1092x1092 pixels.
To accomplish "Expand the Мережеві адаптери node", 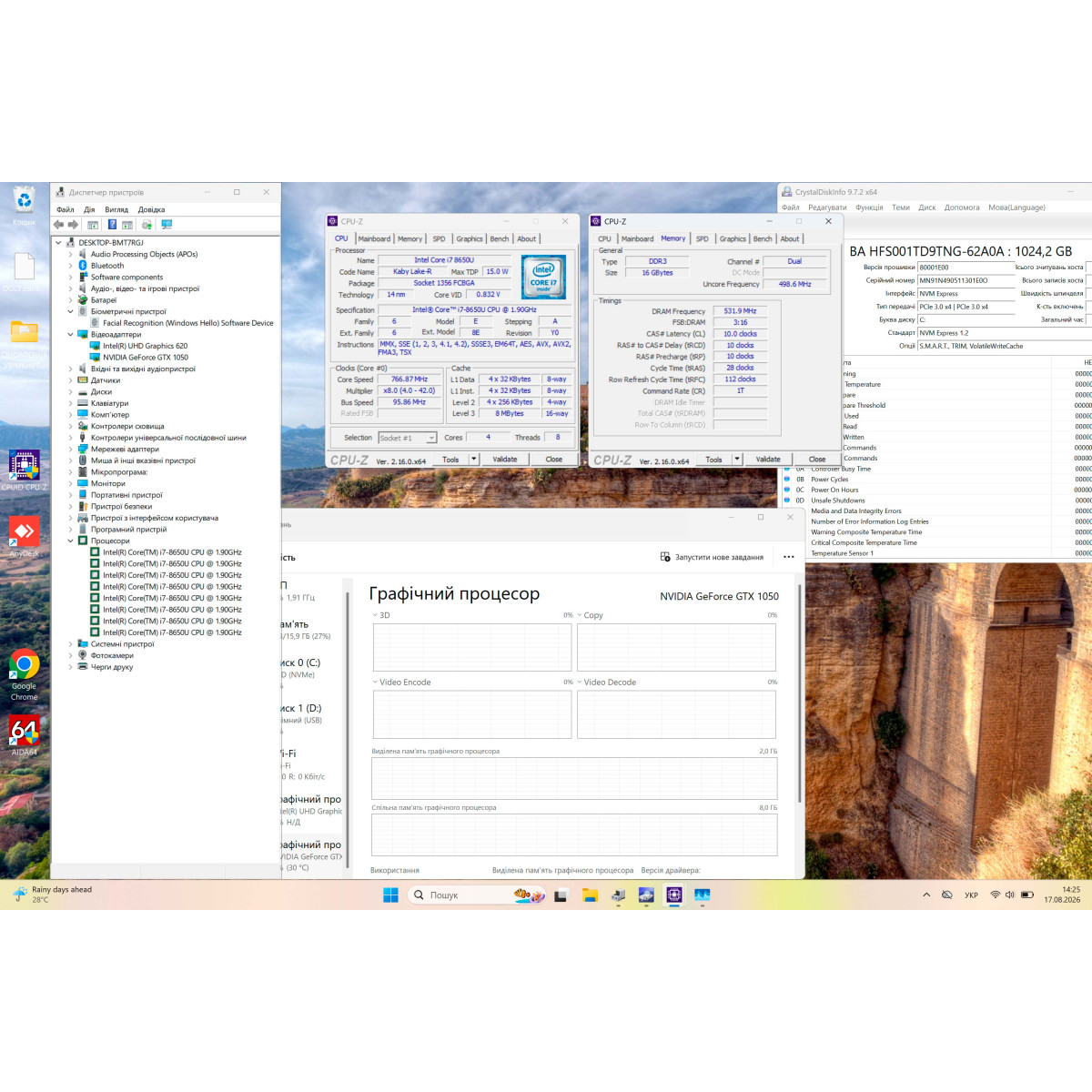I will (x=71, y=450).
